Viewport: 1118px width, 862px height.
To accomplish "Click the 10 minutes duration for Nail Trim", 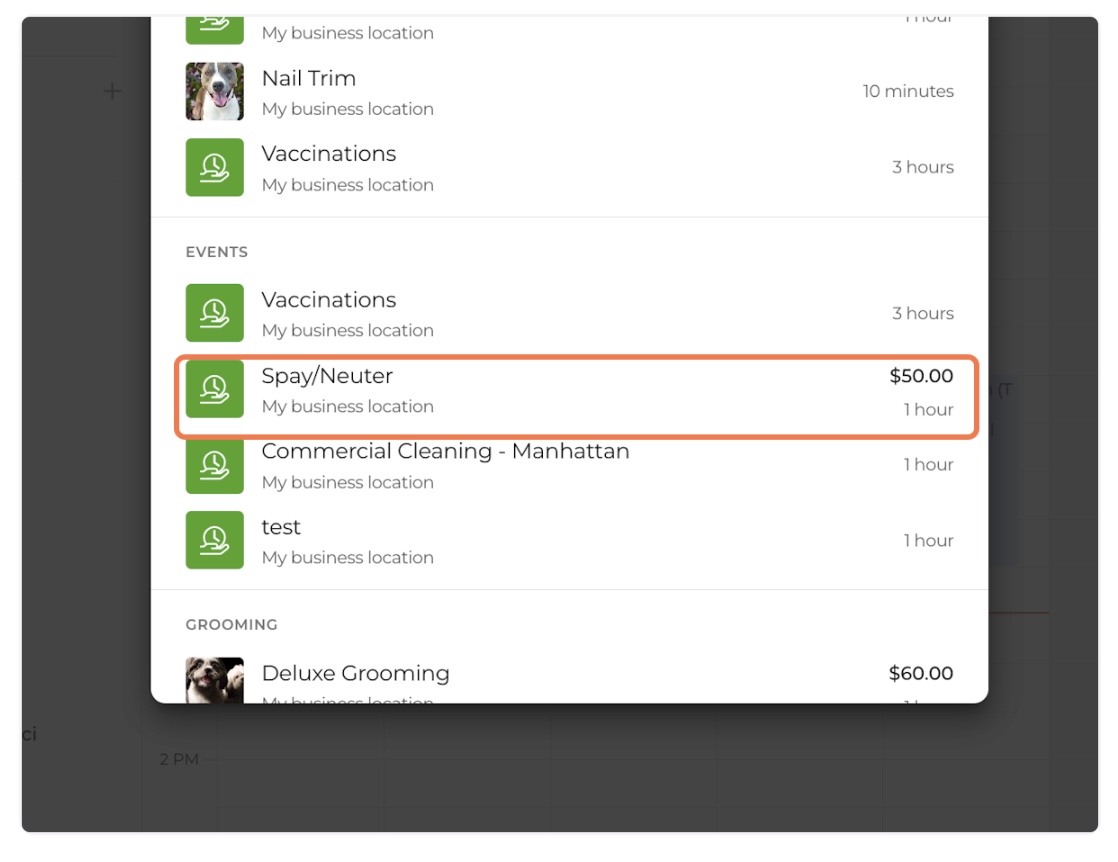I will (x=908, y=91).
